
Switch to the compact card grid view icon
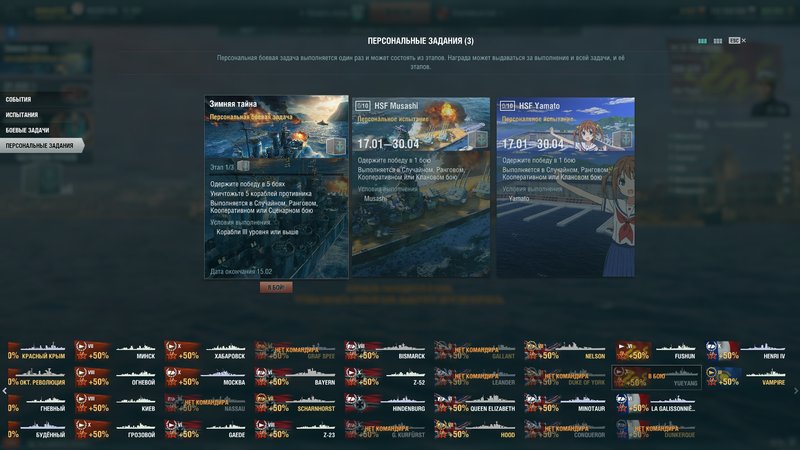pos(718,41)
